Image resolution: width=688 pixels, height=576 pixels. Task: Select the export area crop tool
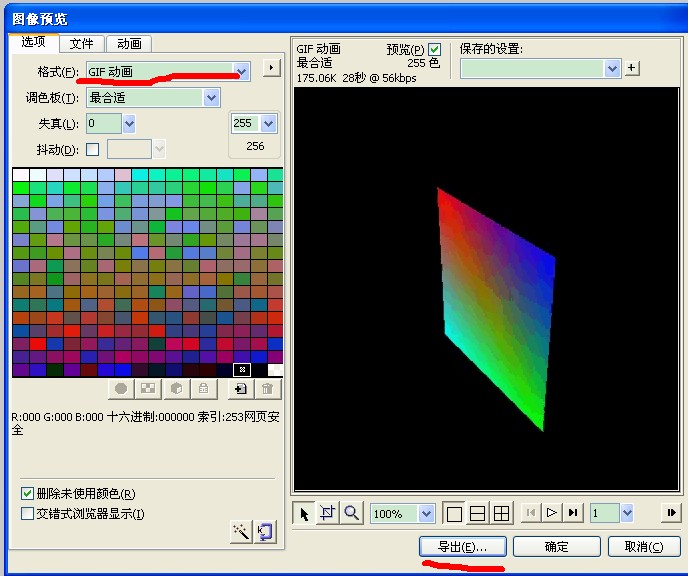pos(328,513)
